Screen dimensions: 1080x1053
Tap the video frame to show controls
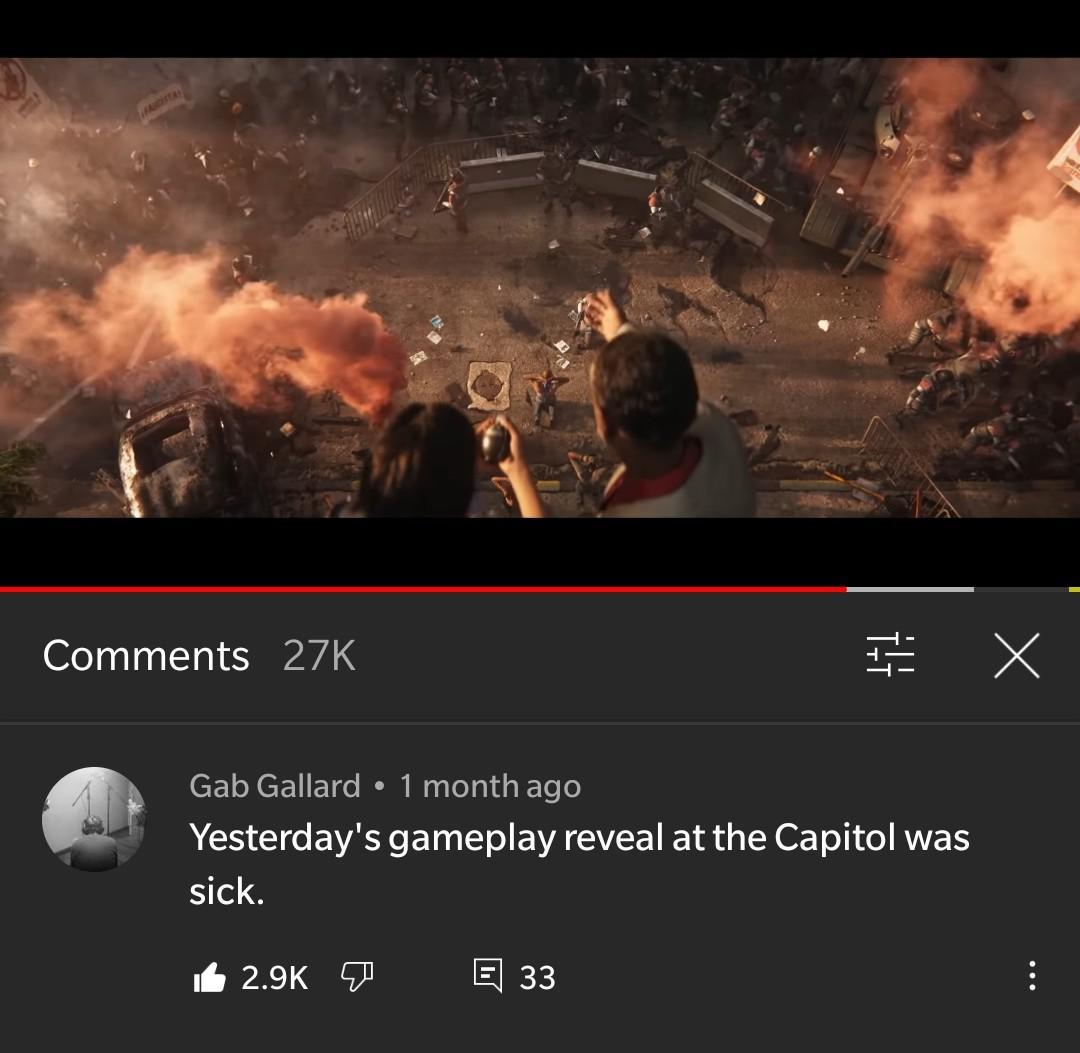point(540,287)
